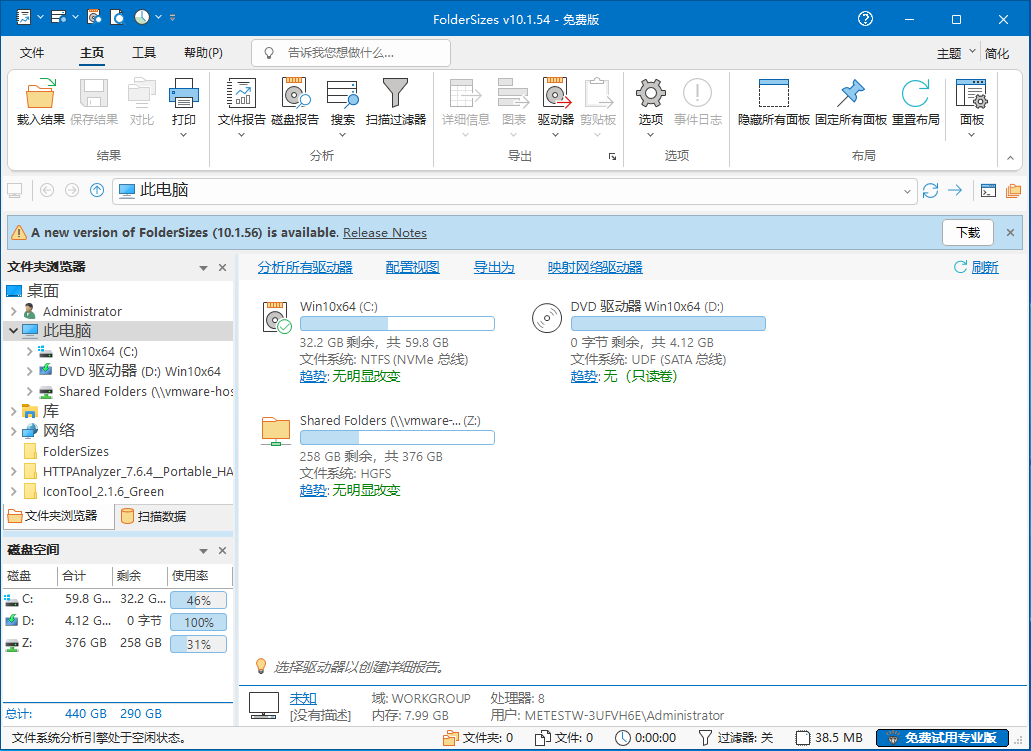Switch to the 文件夹浏览器 bottom tab
Viewport: 1031px width, 751px height.
(58, 516)
